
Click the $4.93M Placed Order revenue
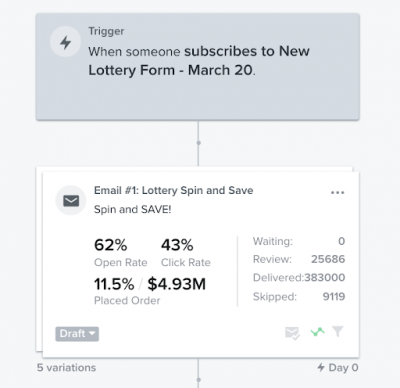point(177,284)
